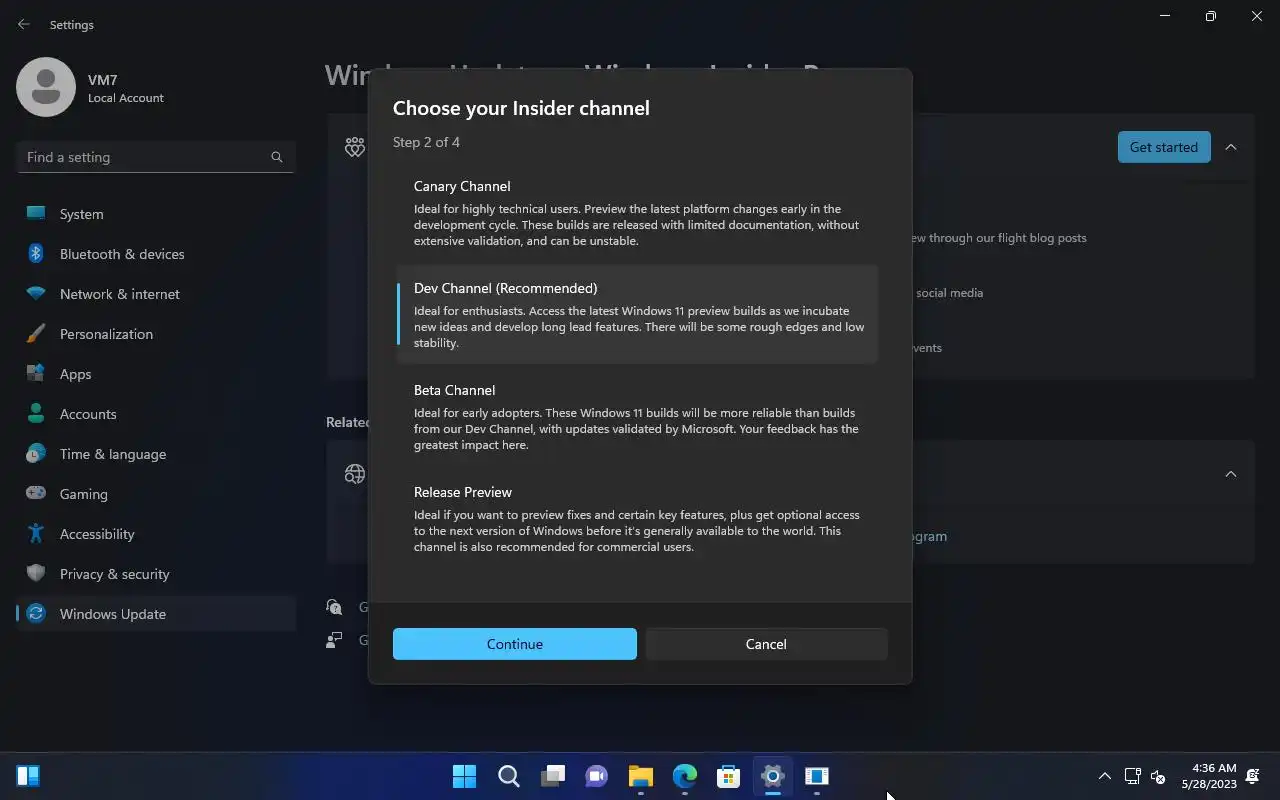The height and width of the screenshot is (800, 1280).
Task: Open File Explorer from taskbar
Action: pos(640,776)
